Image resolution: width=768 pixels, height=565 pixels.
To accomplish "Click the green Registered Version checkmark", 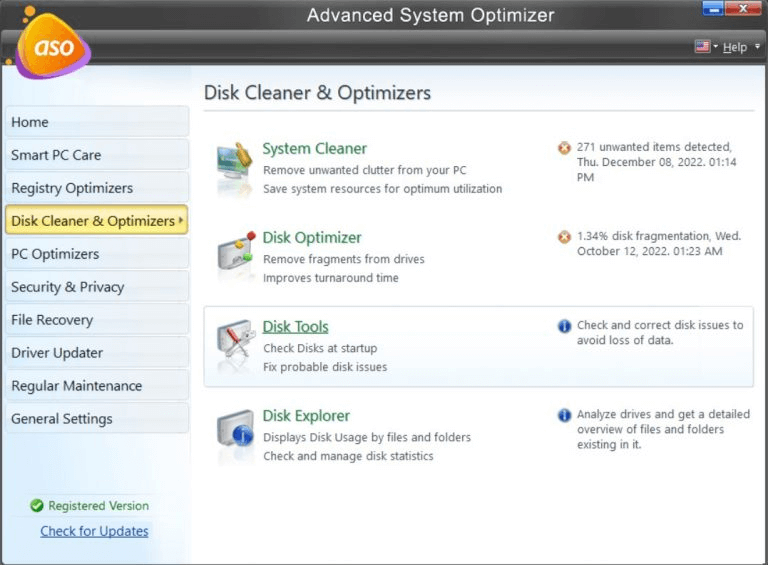I will tap(37, 506).
